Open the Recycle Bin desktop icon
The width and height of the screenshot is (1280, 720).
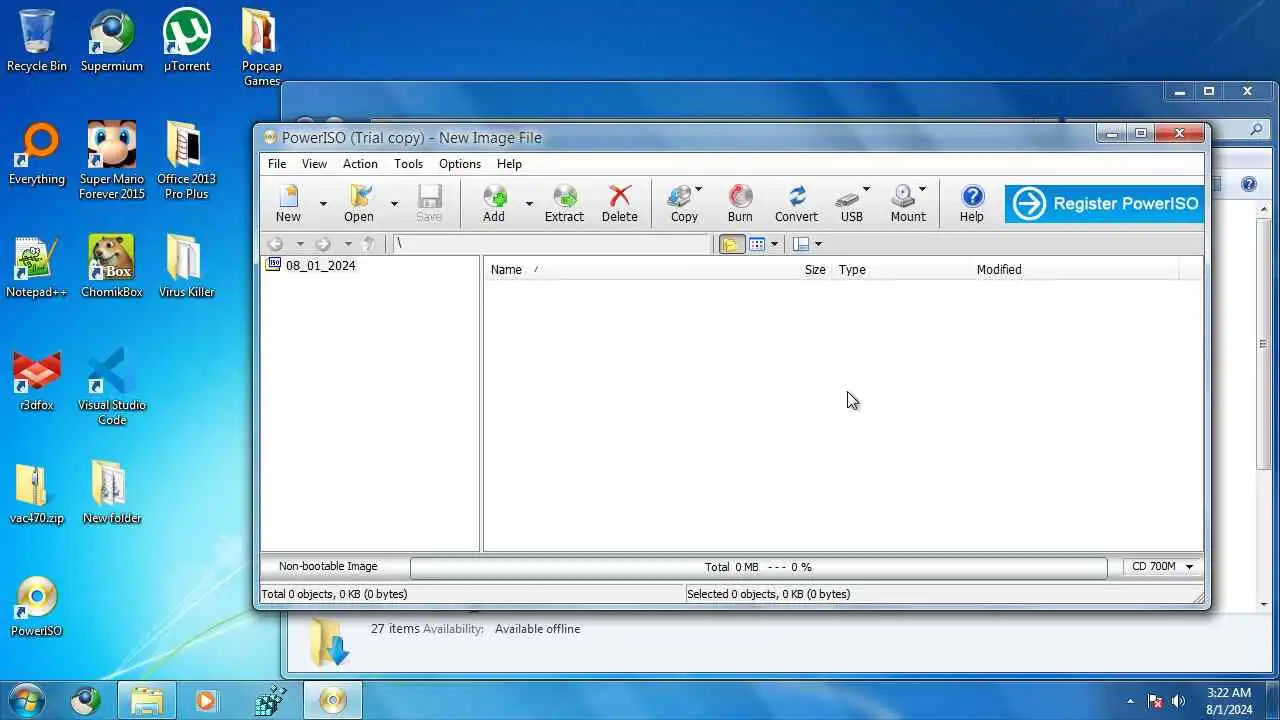tap(37, 42)
